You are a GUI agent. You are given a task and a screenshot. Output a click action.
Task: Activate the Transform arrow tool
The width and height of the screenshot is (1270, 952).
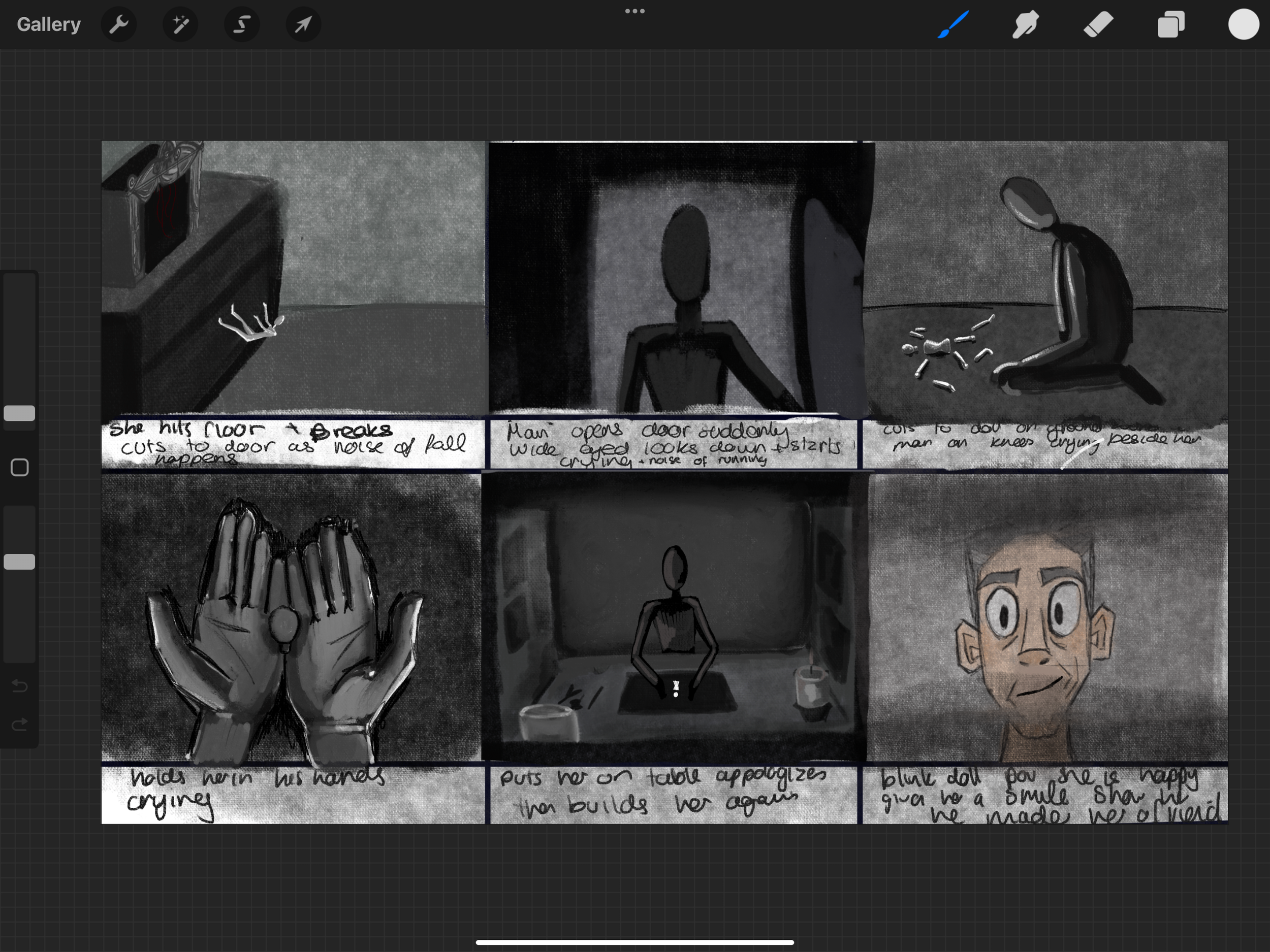pos(303,24)
